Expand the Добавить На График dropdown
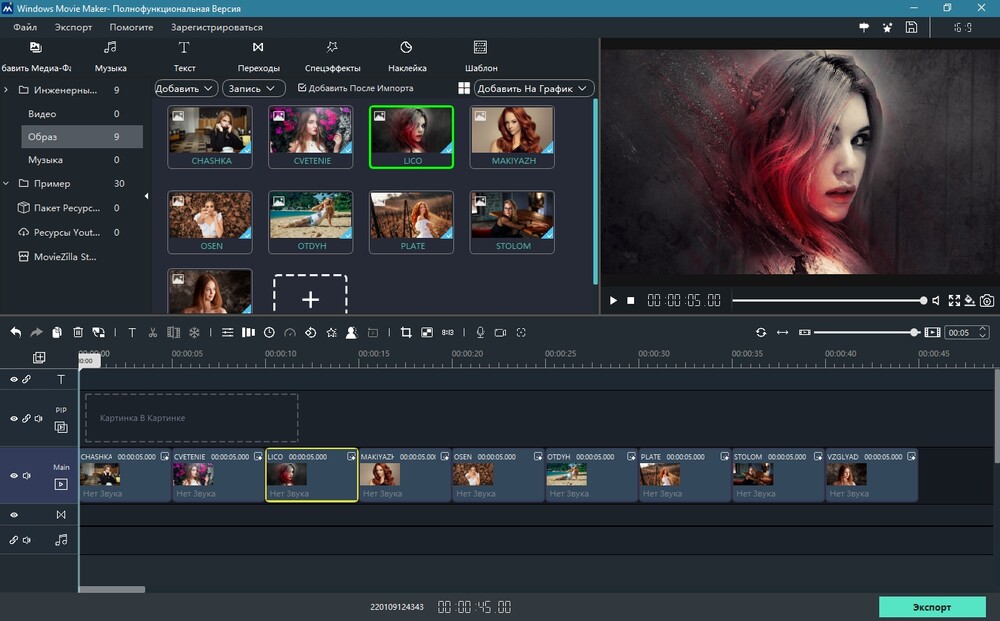 (534, 88)
